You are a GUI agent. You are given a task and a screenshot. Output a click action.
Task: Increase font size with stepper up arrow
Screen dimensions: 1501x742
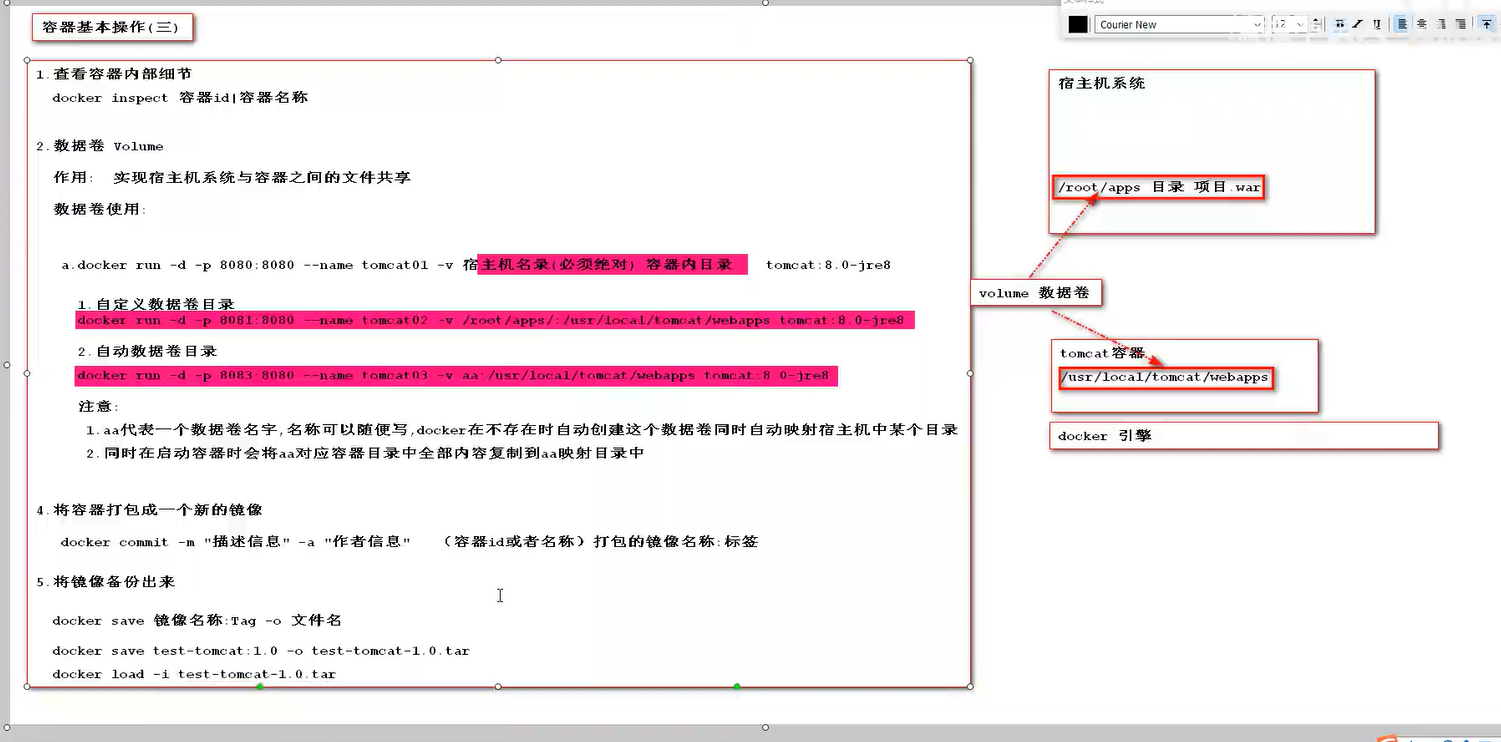pyautogui.click(x=1317, y=20)
